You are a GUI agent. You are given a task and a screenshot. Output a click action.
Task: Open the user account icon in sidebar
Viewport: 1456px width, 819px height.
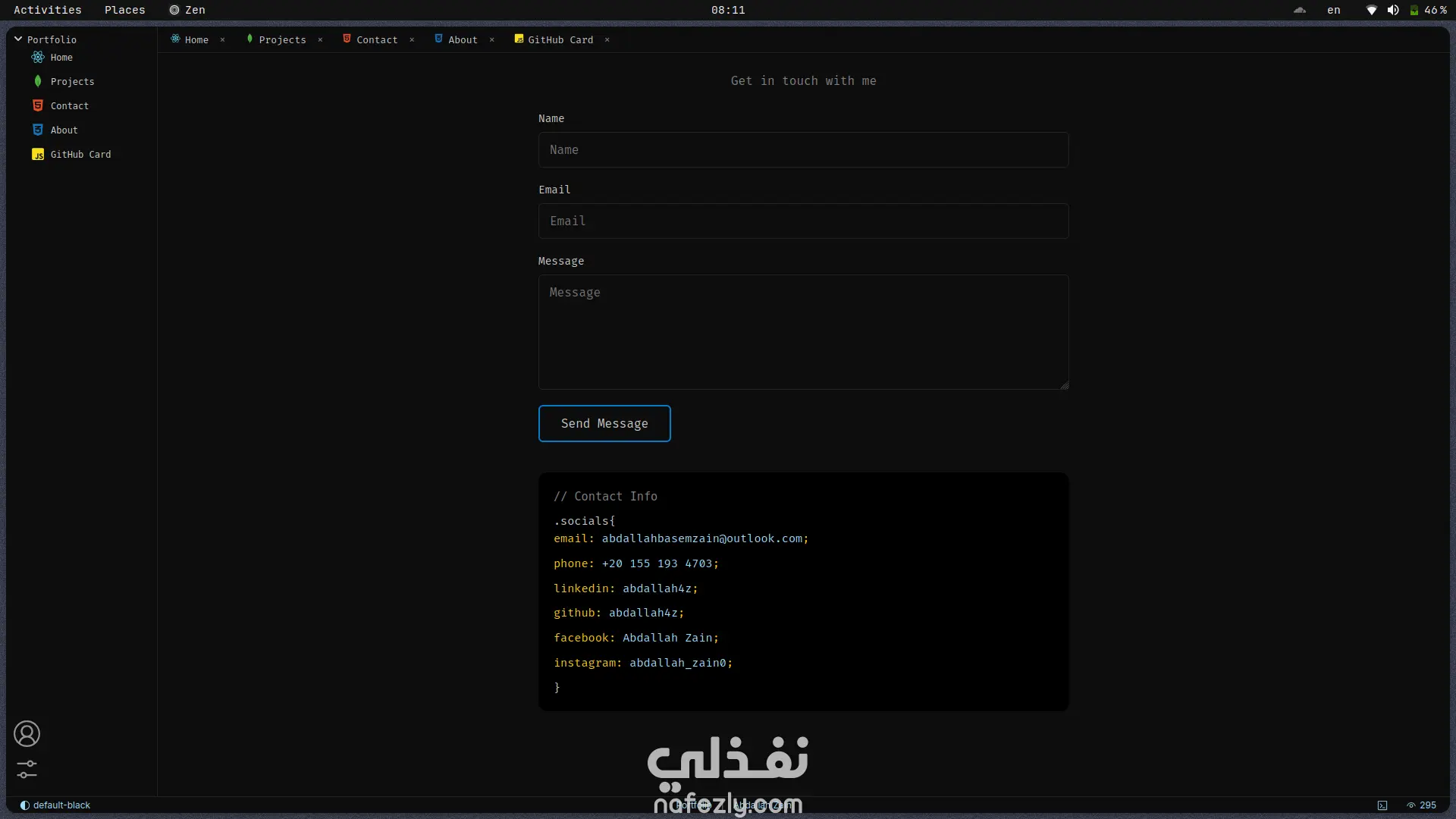(27, 734)
